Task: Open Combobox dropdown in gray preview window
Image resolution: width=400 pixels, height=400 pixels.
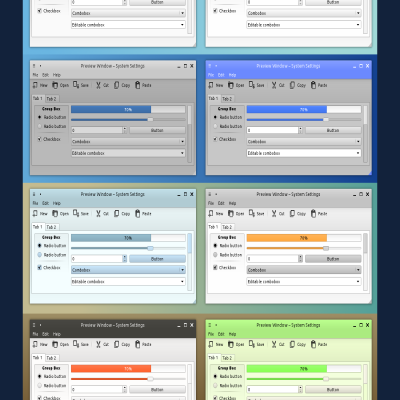Action: tap(128, 142)
